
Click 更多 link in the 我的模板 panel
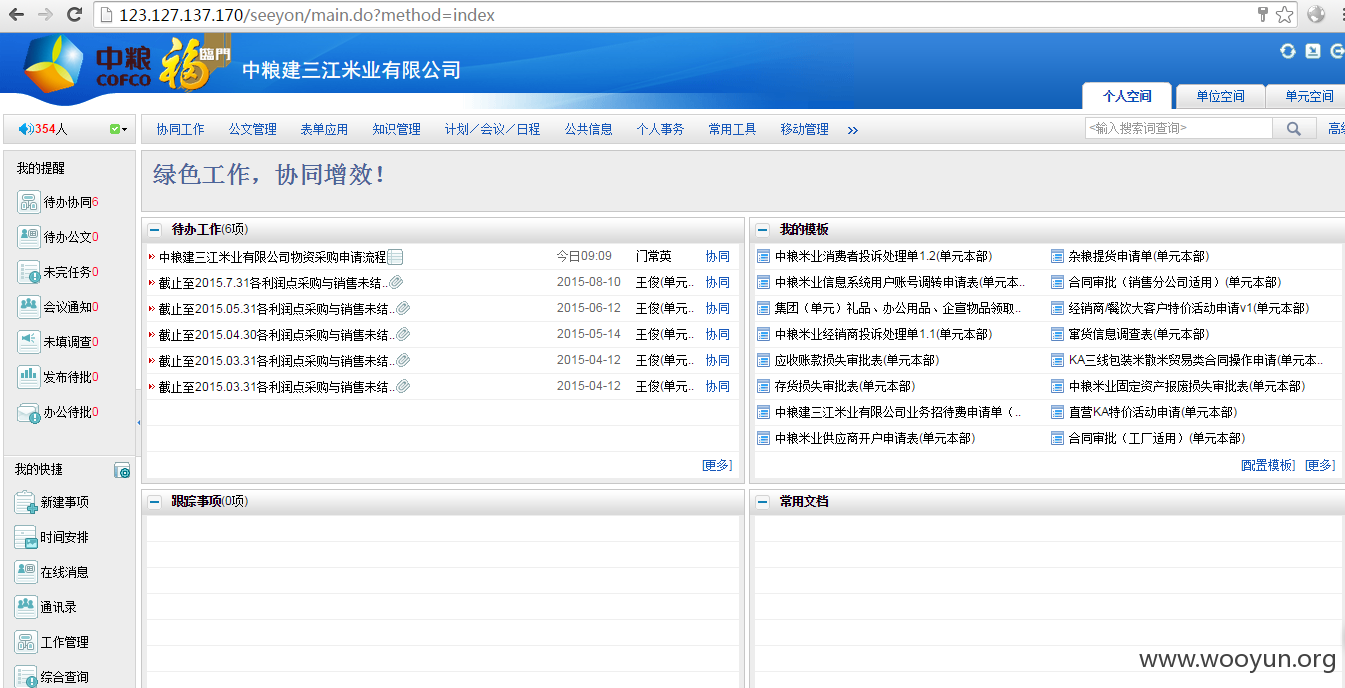point(1320,465)
